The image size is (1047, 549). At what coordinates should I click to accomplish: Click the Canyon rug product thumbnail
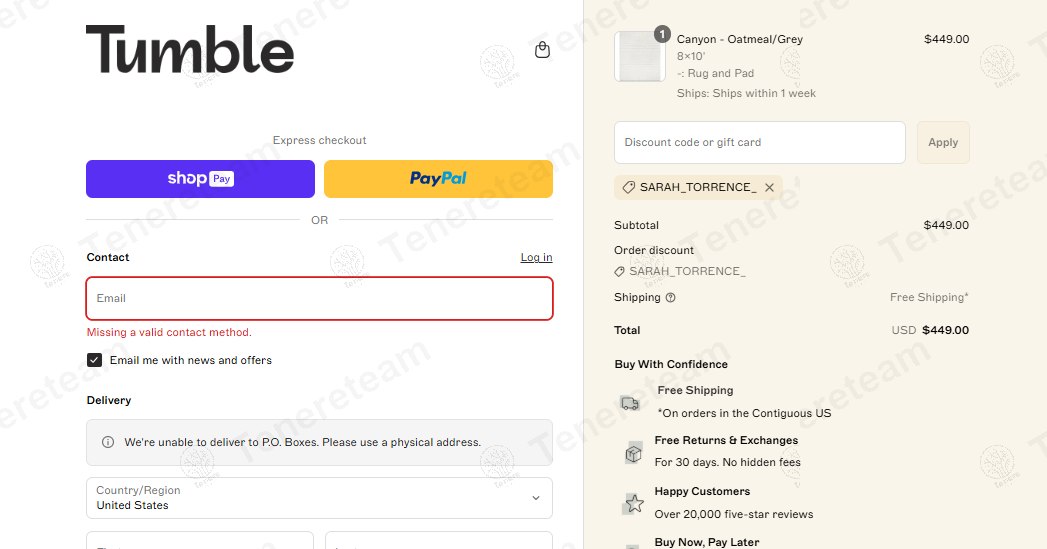coord(639,56)
